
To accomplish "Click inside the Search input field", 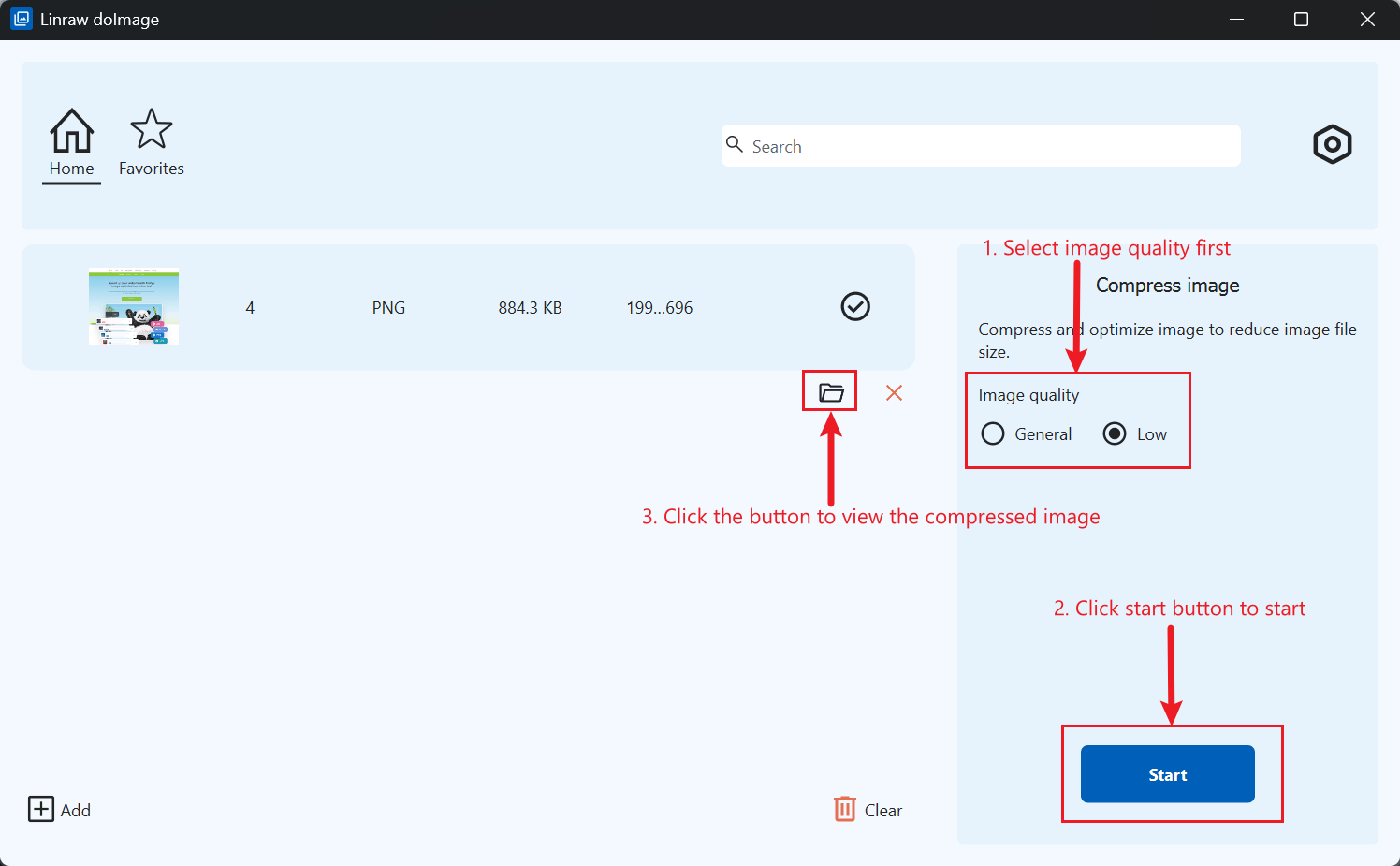I will [981, 145].
